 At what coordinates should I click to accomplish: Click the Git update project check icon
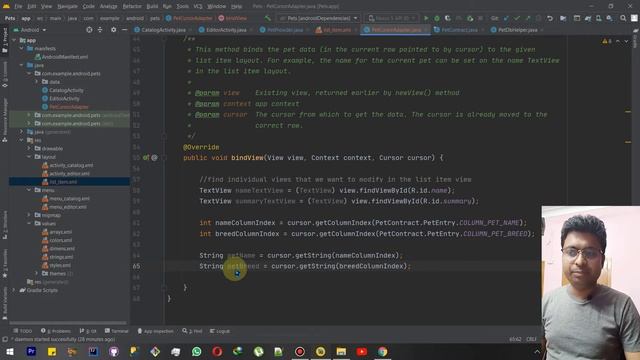[x=506, y=18]
